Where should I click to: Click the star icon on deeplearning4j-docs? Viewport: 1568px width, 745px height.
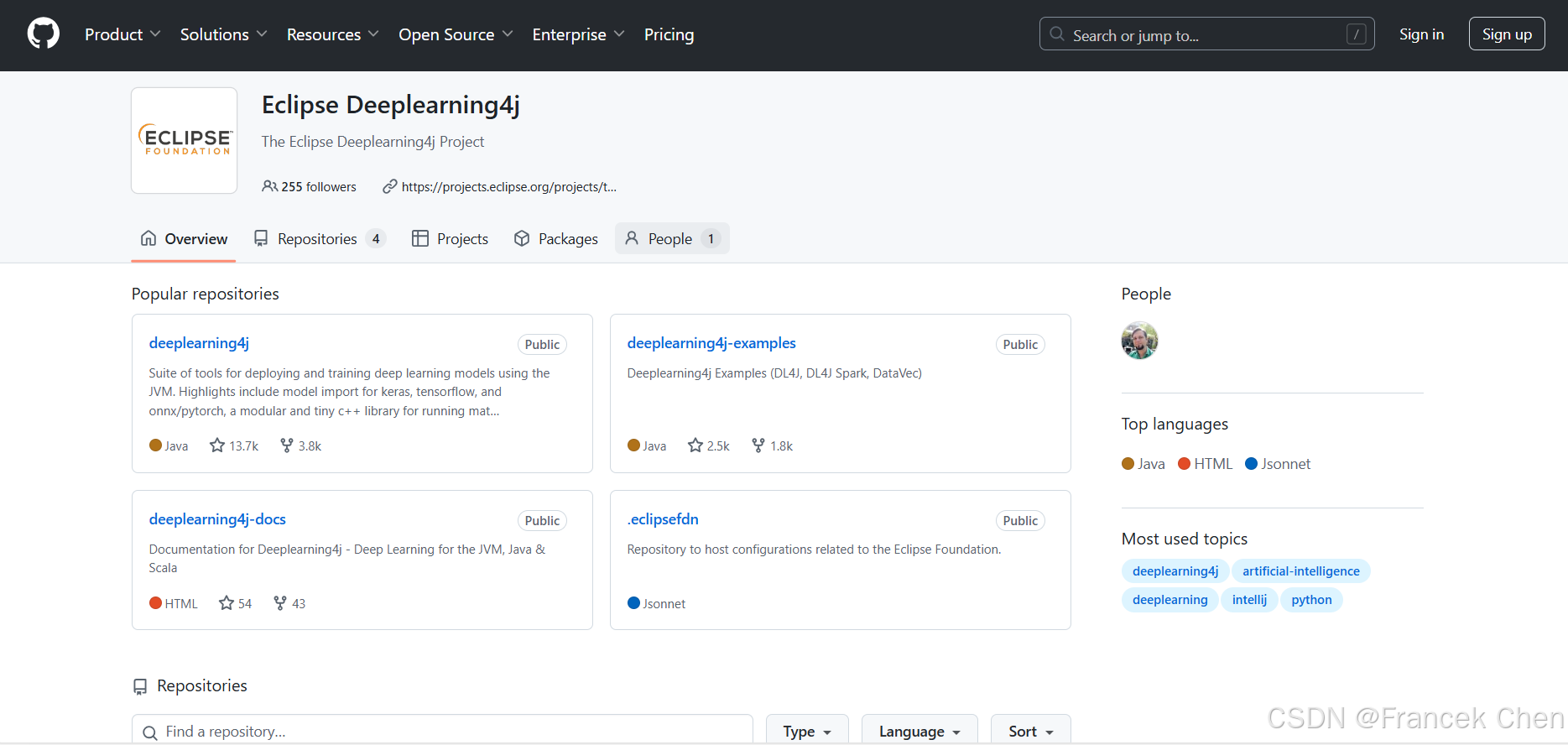(x=227, y=603)
